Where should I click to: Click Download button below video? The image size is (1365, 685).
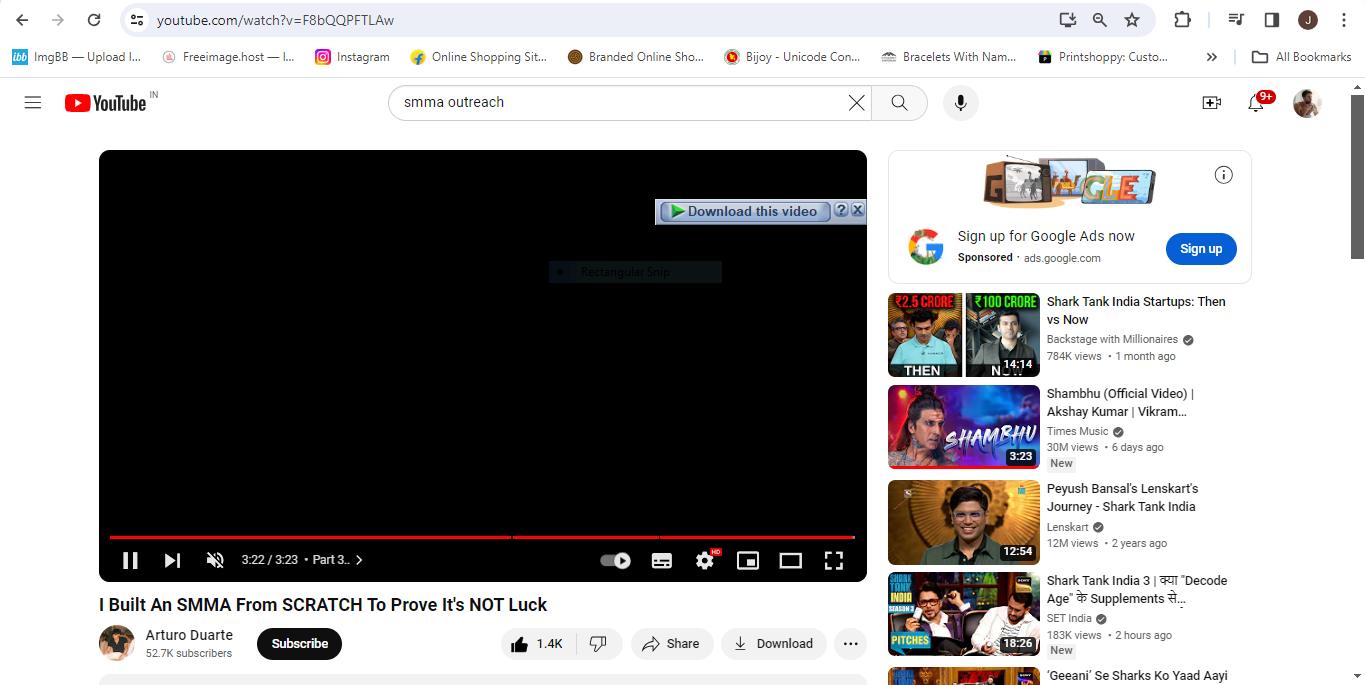pos(774,644)
